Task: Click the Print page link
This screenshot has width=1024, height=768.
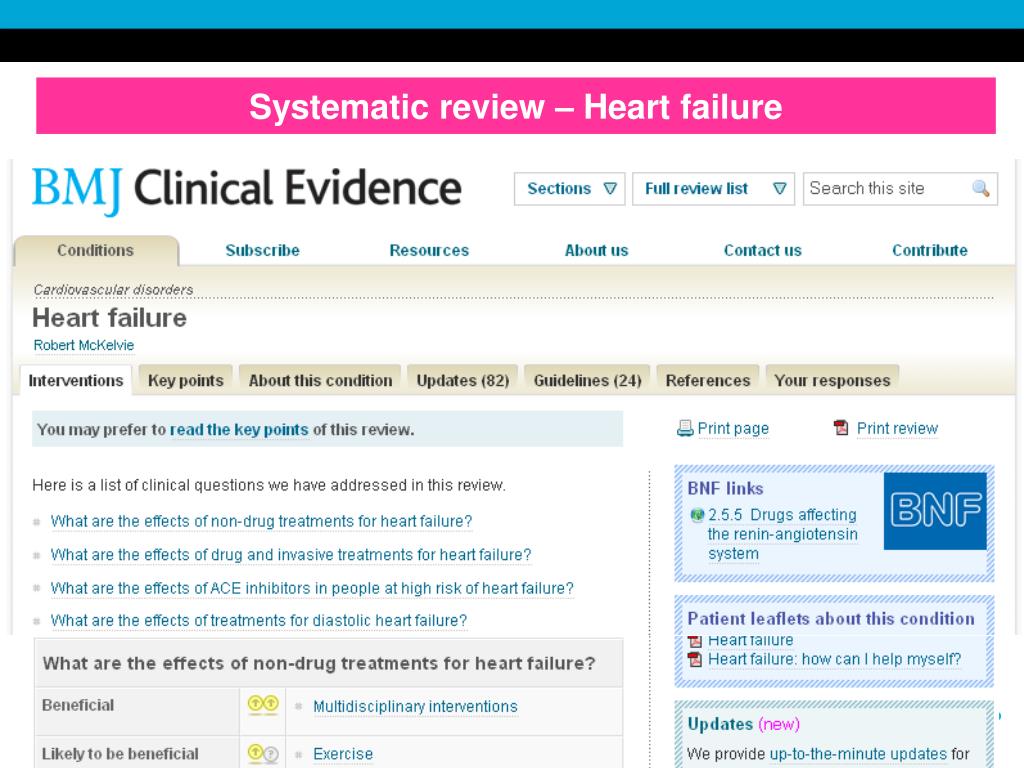Action: tap(733, 428)
